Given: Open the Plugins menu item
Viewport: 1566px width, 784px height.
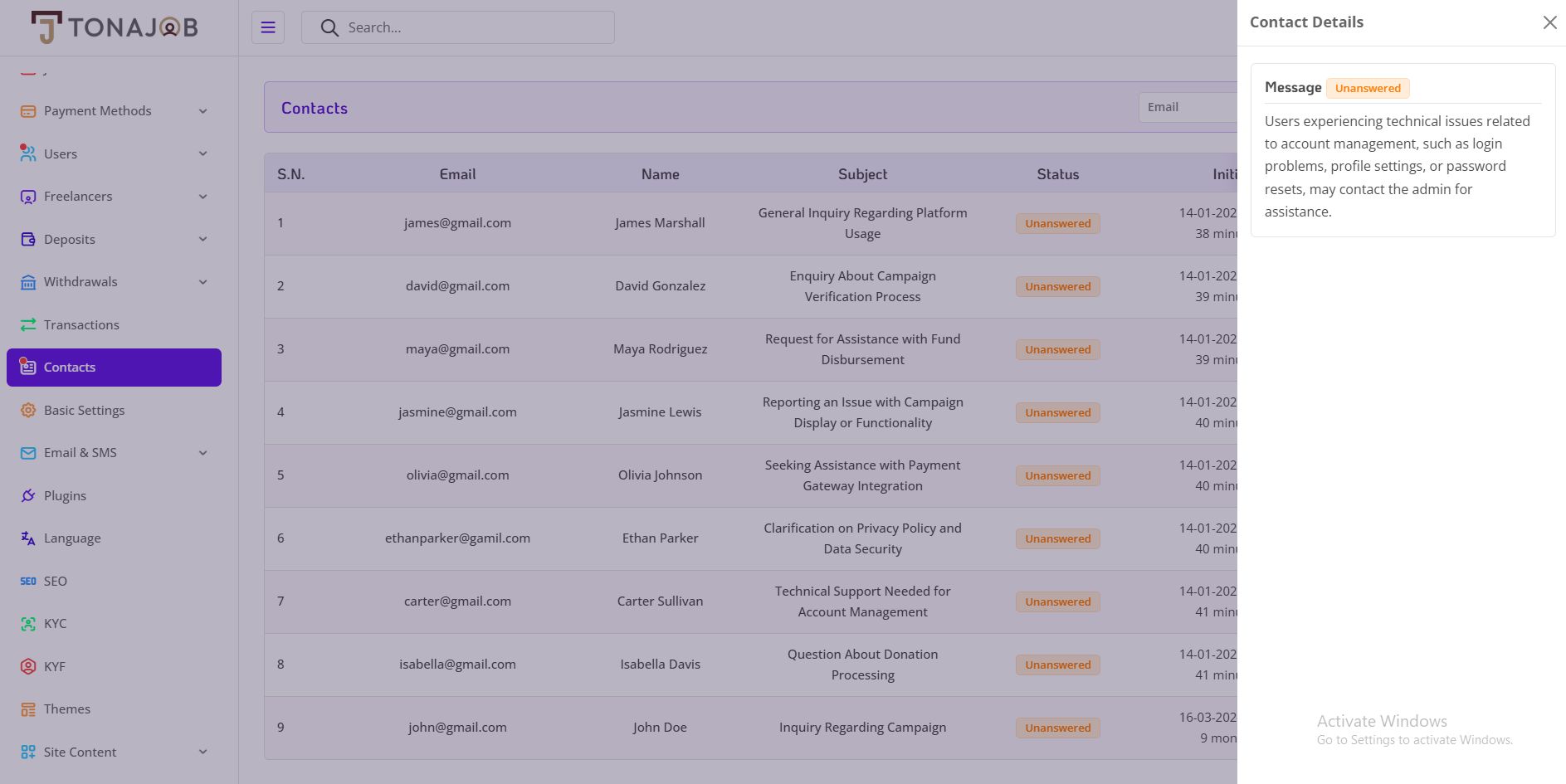Looking at the screenshot, I should (114, 495).
